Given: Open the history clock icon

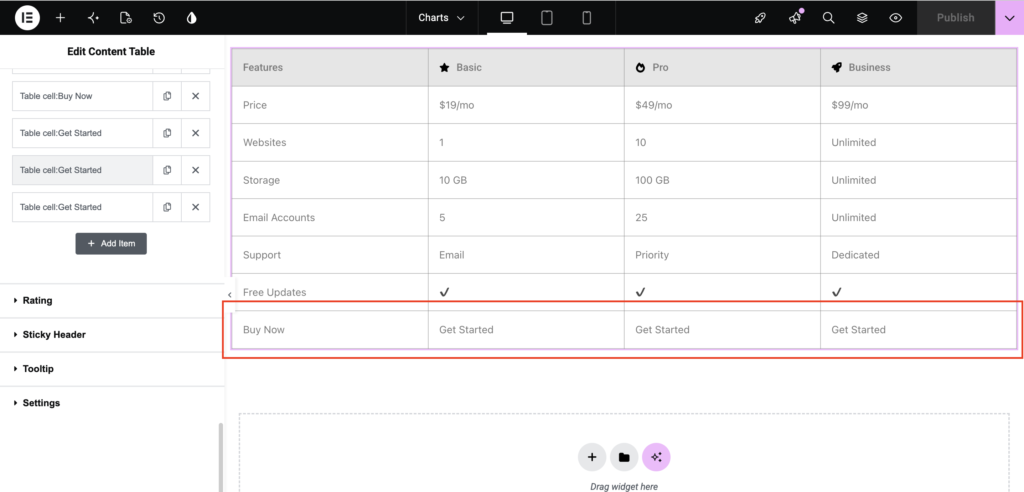Looking at the screenshot, I should pos(159,18).
